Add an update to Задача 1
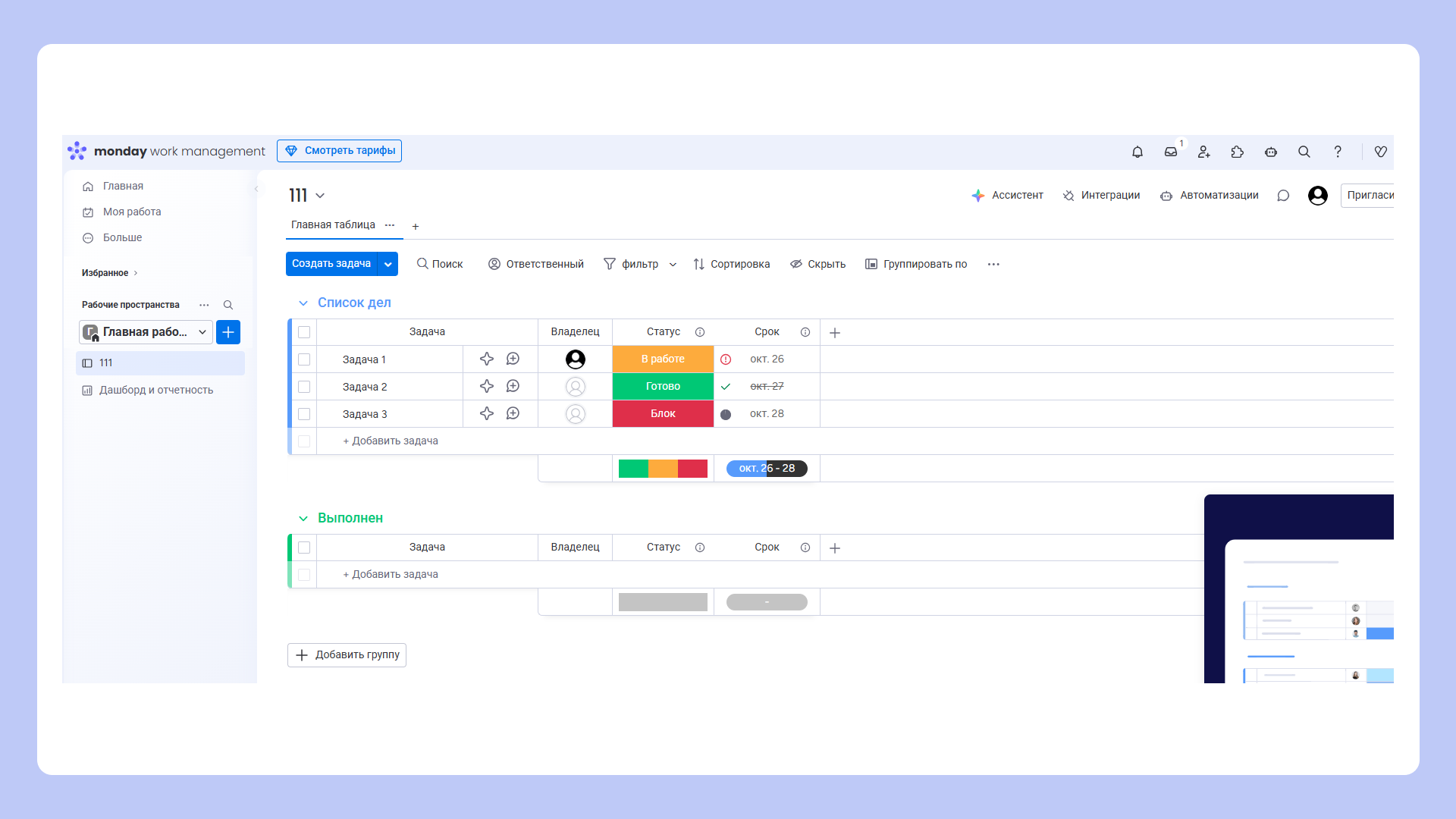This screenshot has height=819, width=1456. pyautogui.click(x=513, y=359)
